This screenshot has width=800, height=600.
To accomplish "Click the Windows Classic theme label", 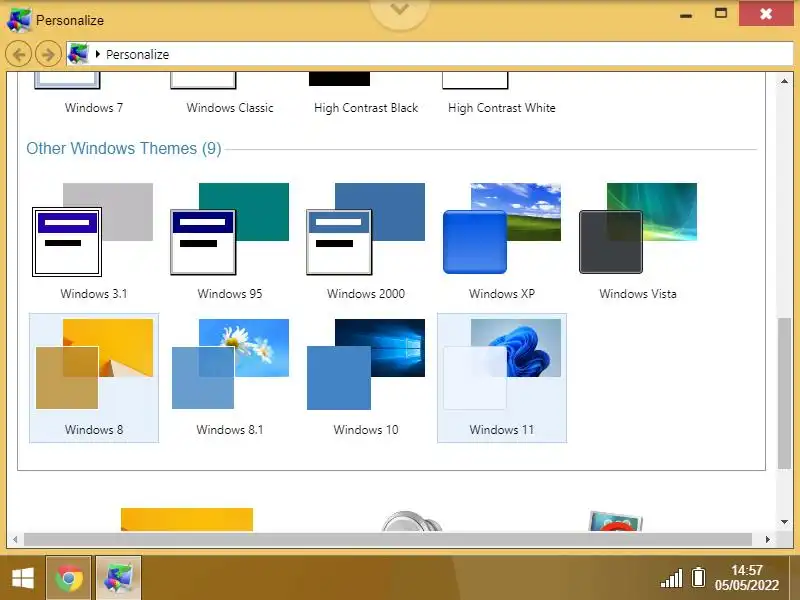I will click(230, 108).
